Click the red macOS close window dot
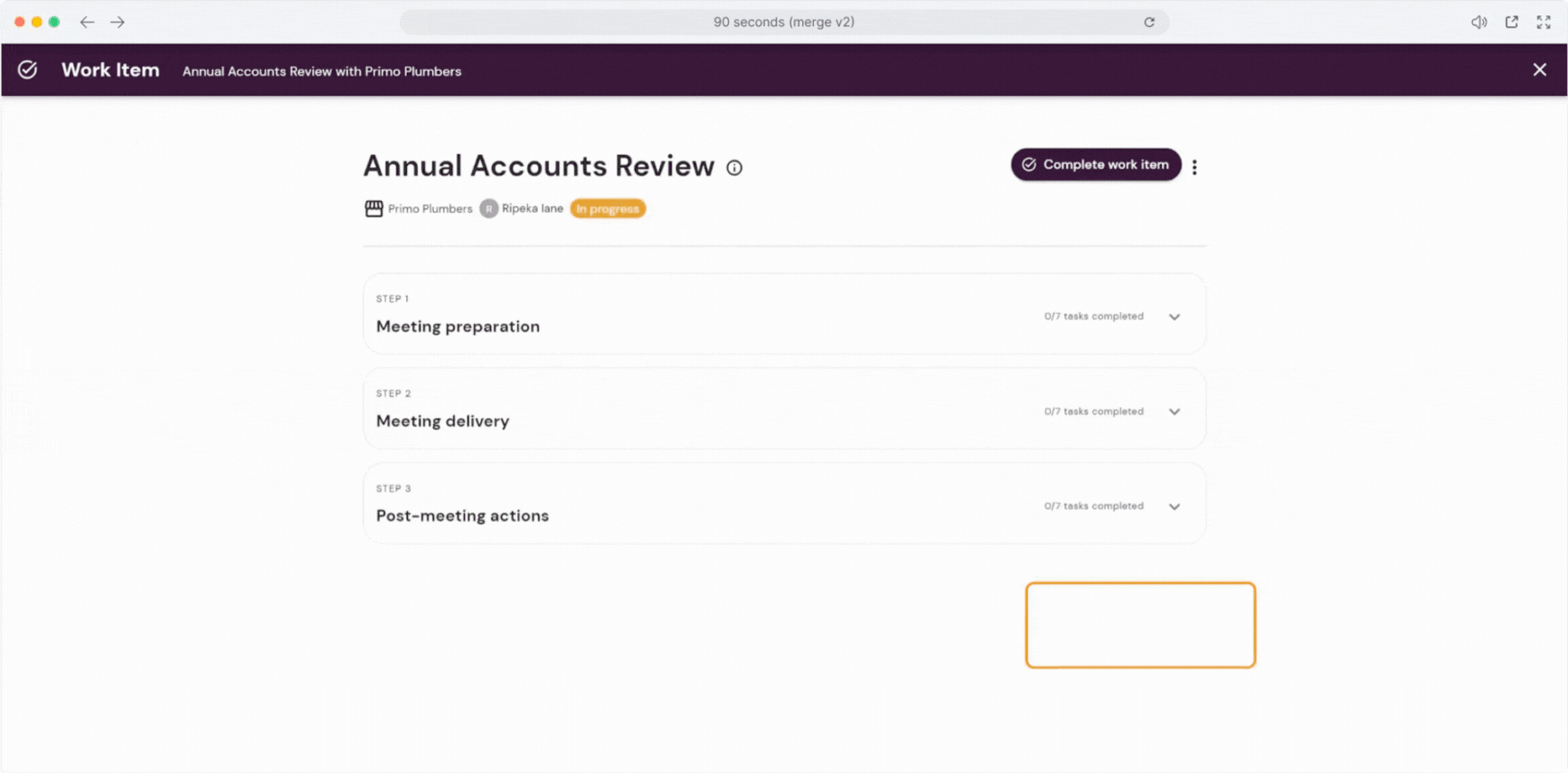Image resolution: width=1568 pixels, height=773 pixels. click(x=20, y=21)
